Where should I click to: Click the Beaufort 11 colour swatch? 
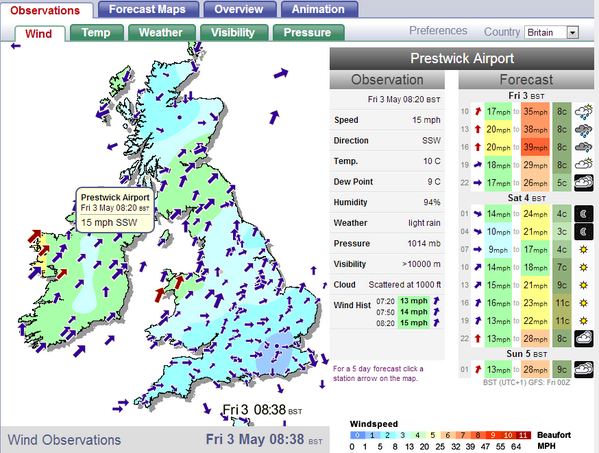pos(523,435)
